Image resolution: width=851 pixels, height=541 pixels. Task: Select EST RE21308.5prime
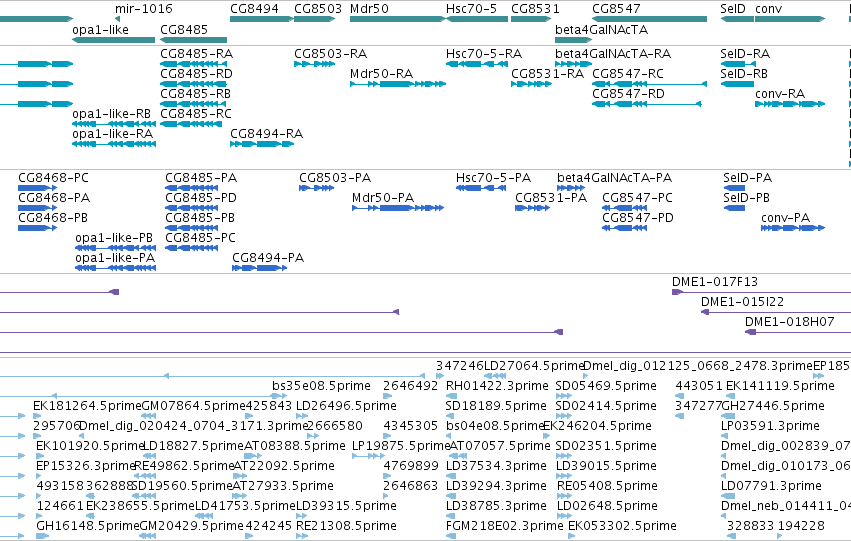tap(346, 526)
